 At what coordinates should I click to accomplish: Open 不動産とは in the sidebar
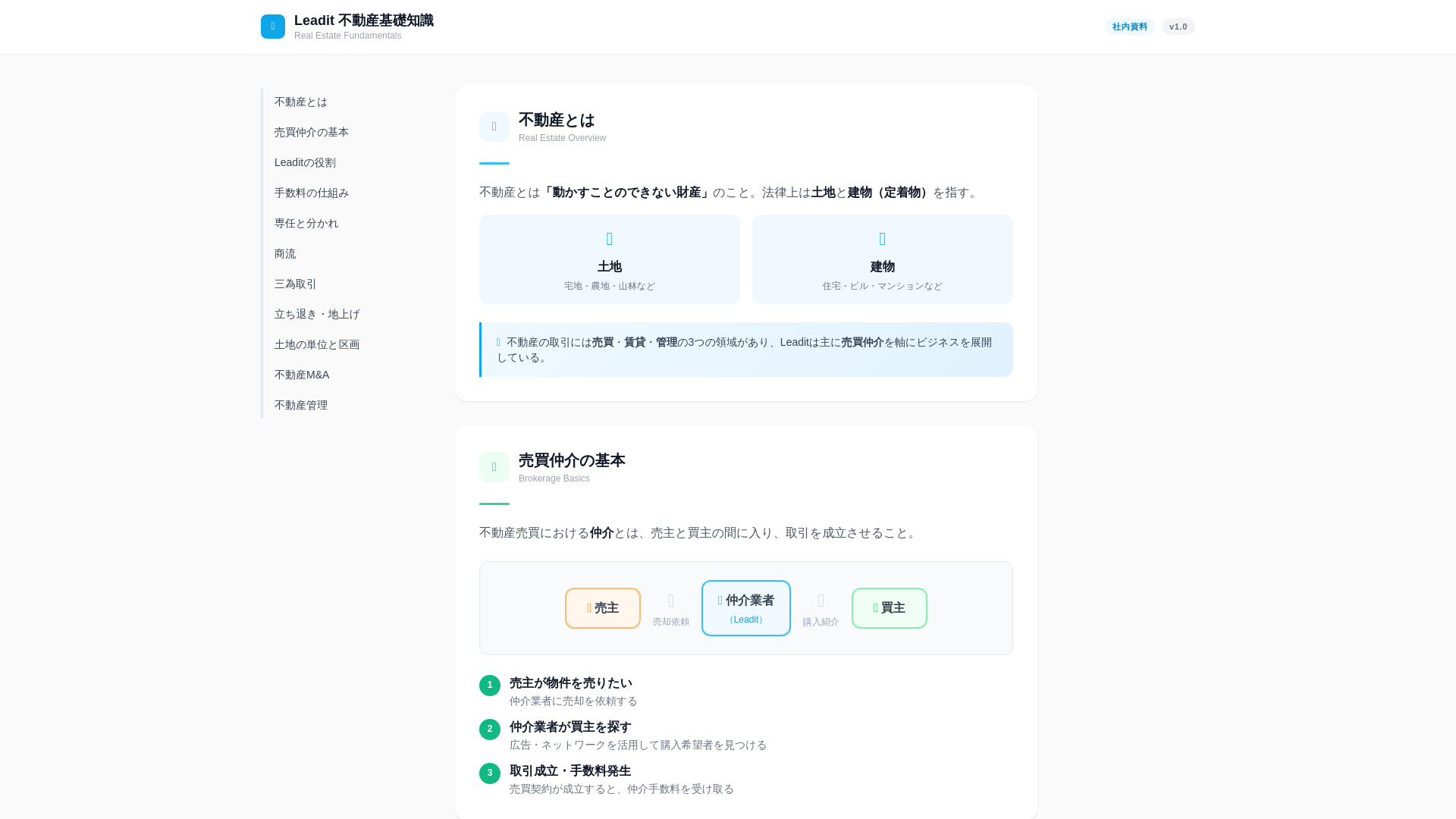(301, 102)
